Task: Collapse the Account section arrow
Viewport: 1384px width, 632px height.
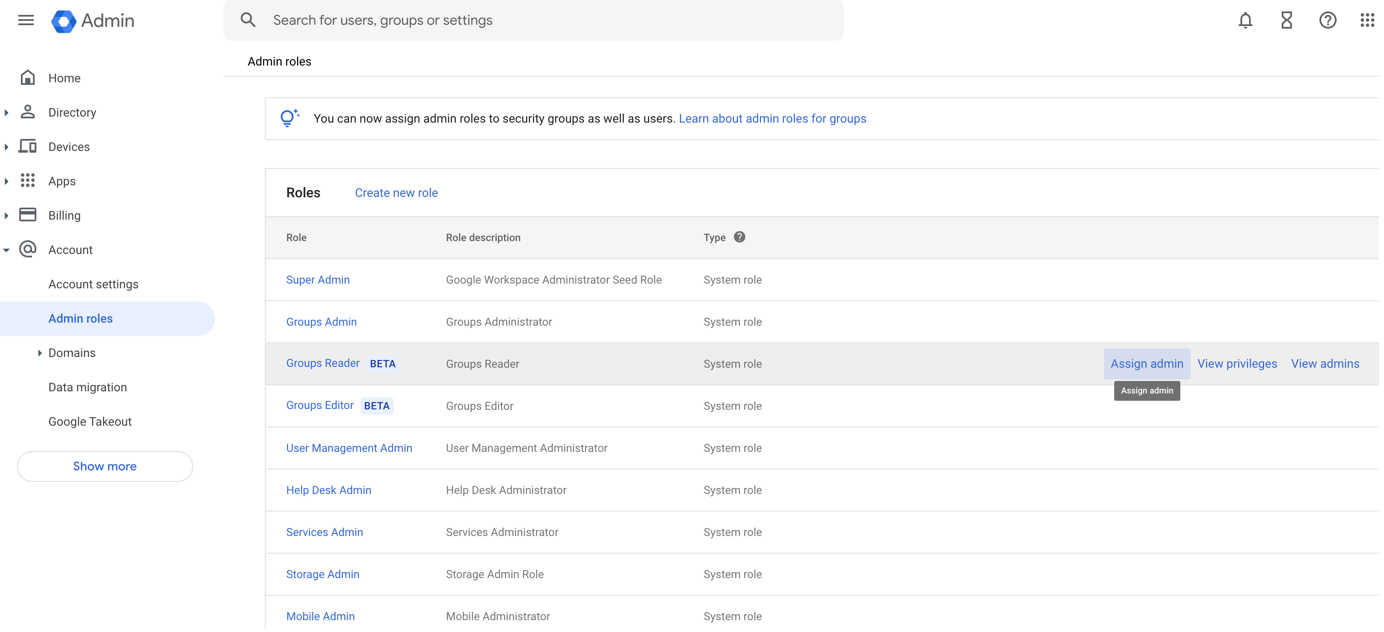Action: [7, 250]
